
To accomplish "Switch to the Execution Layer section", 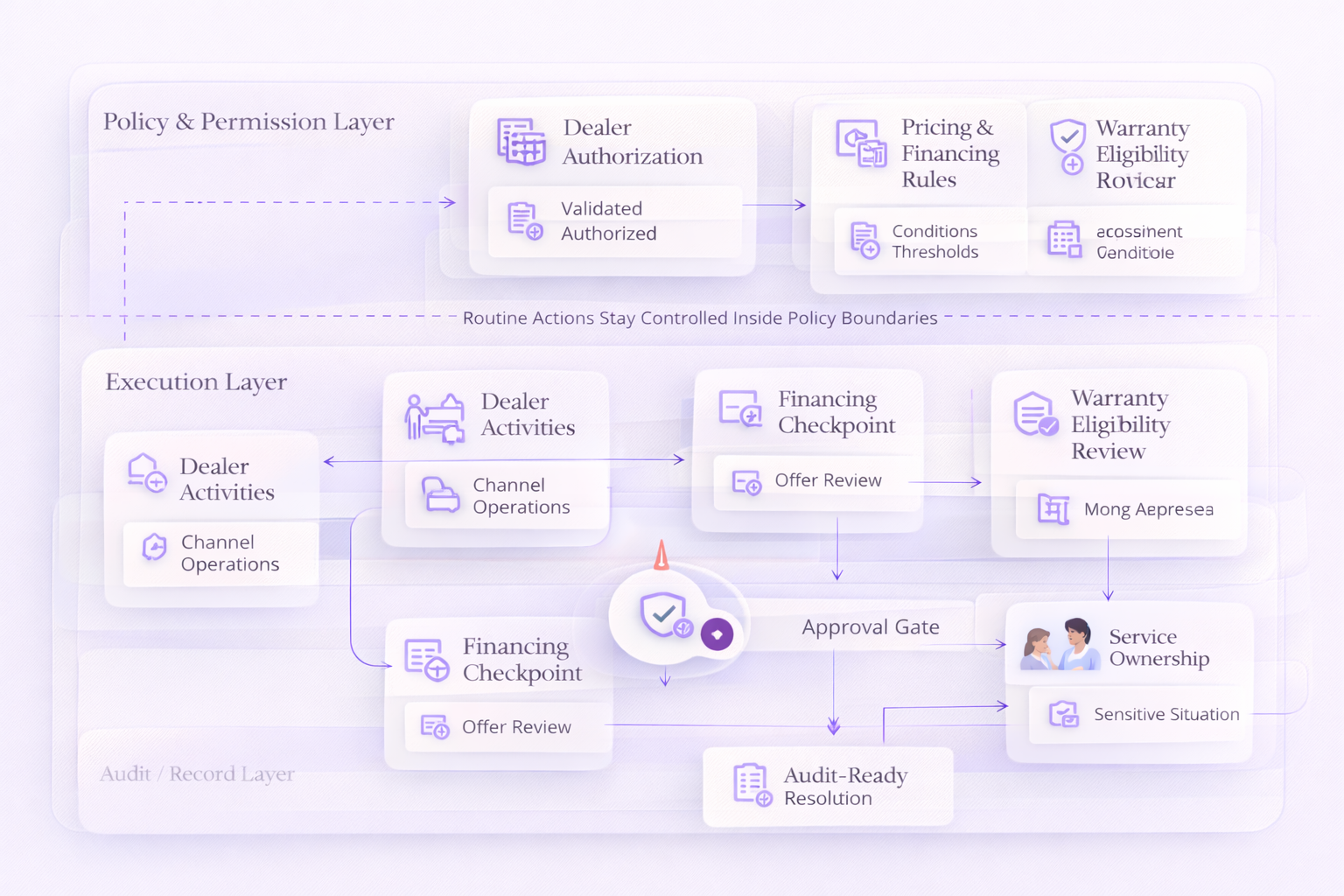I will click(196, 381).
